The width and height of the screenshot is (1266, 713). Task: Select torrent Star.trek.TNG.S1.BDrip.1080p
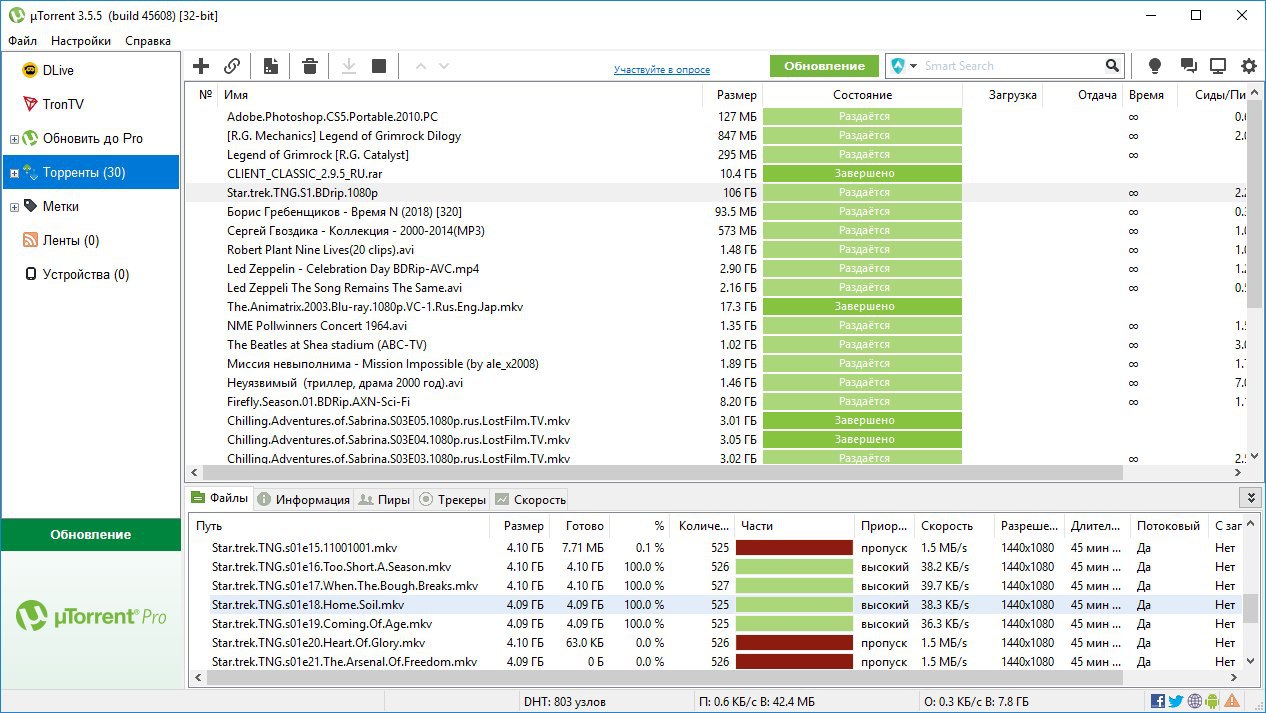pos(302,192)
